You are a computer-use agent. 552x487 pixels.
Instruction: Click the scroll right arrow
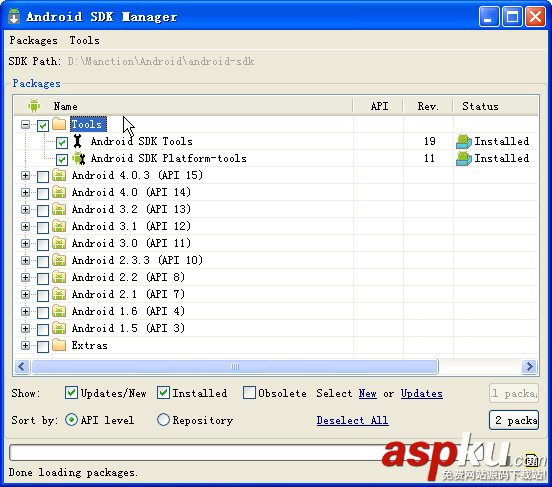click(529, 367)
